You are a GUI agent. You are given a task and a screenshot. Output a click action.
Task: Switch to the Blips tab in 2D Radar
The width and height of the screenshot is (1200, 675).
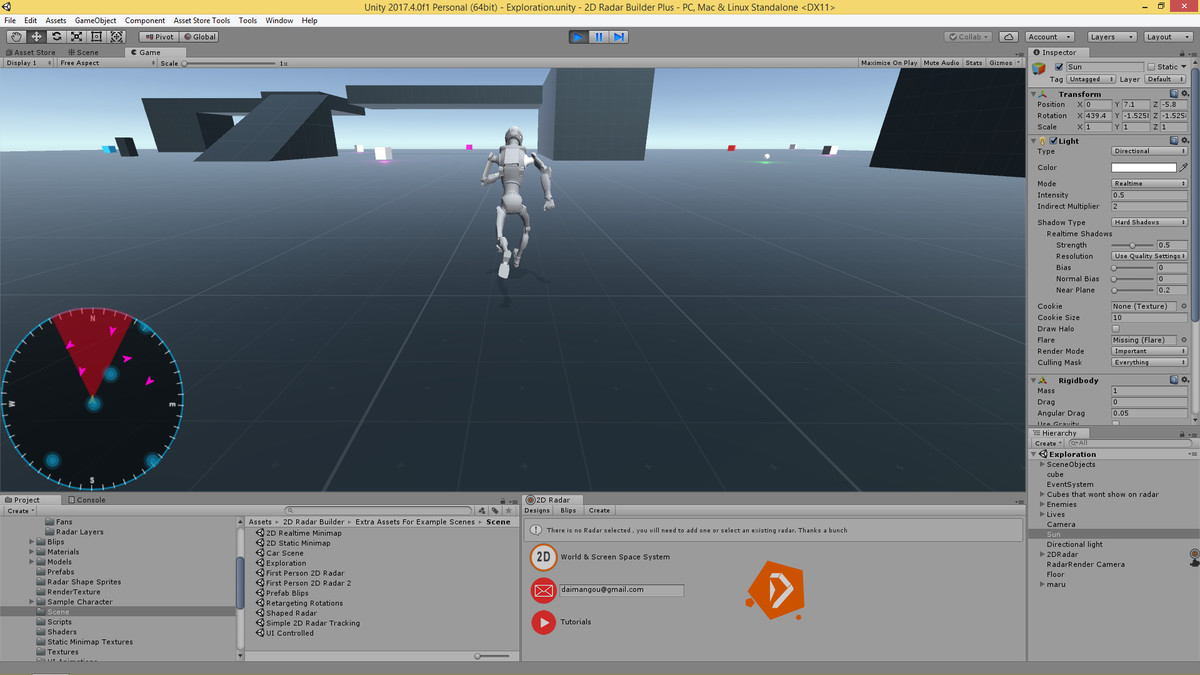click(x=567, y=510)
